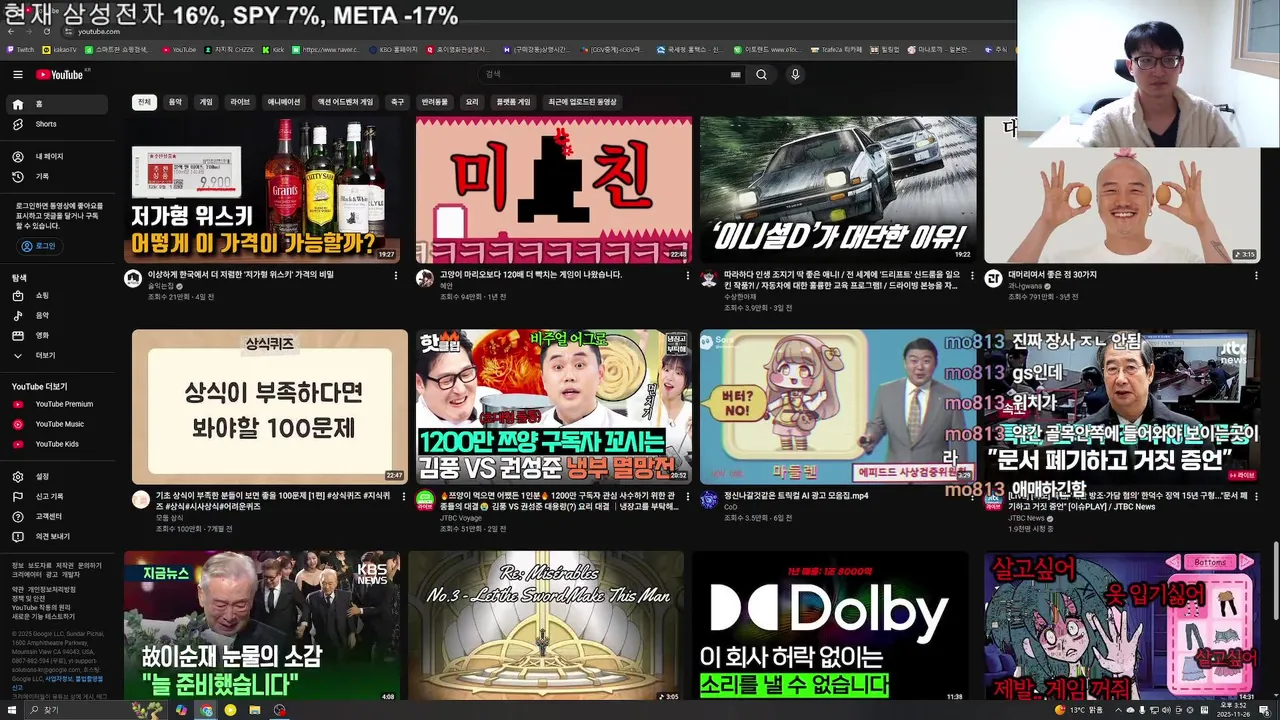Open Shorts in the sidebar
Image resolution: width=1280 pixels, height=720 pixels.
coord(58,124)
